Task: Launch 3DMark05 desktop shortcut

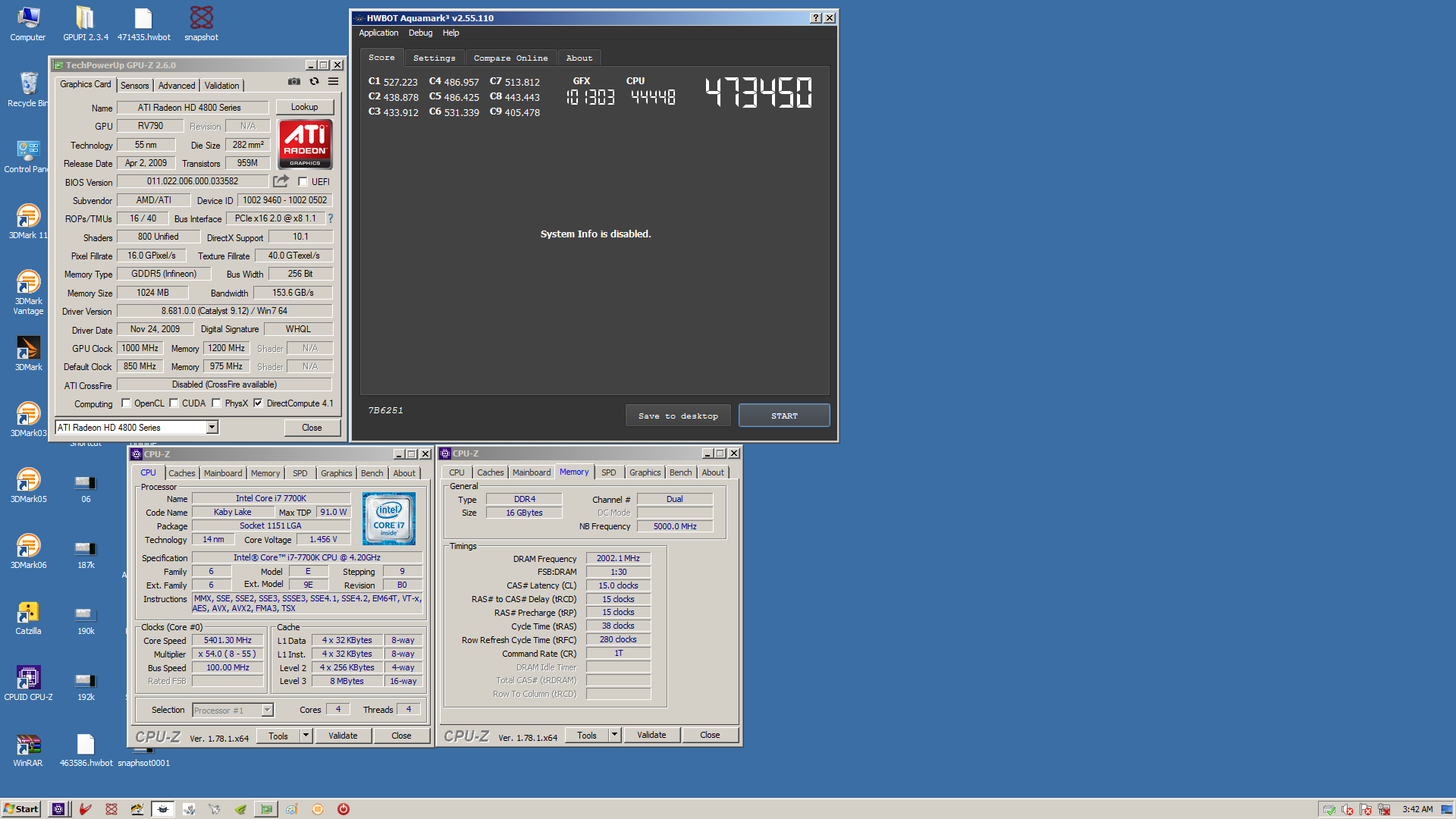Action: click(x=28, y=485)
